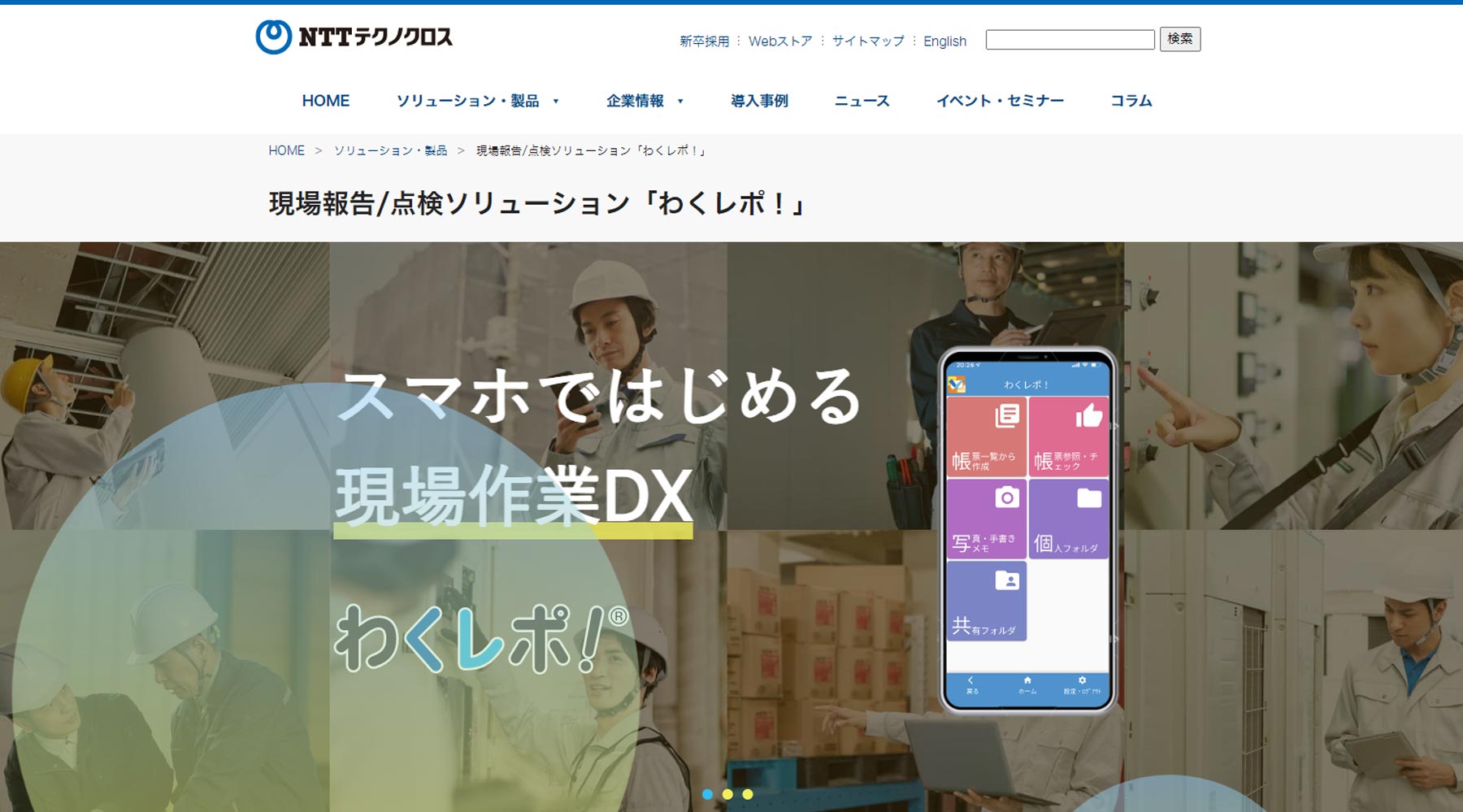This screenshot has width=1463, height=812.
Task: Expand the ソリューション・製品 dropdown arrow
Action: [x=556, y=102]
